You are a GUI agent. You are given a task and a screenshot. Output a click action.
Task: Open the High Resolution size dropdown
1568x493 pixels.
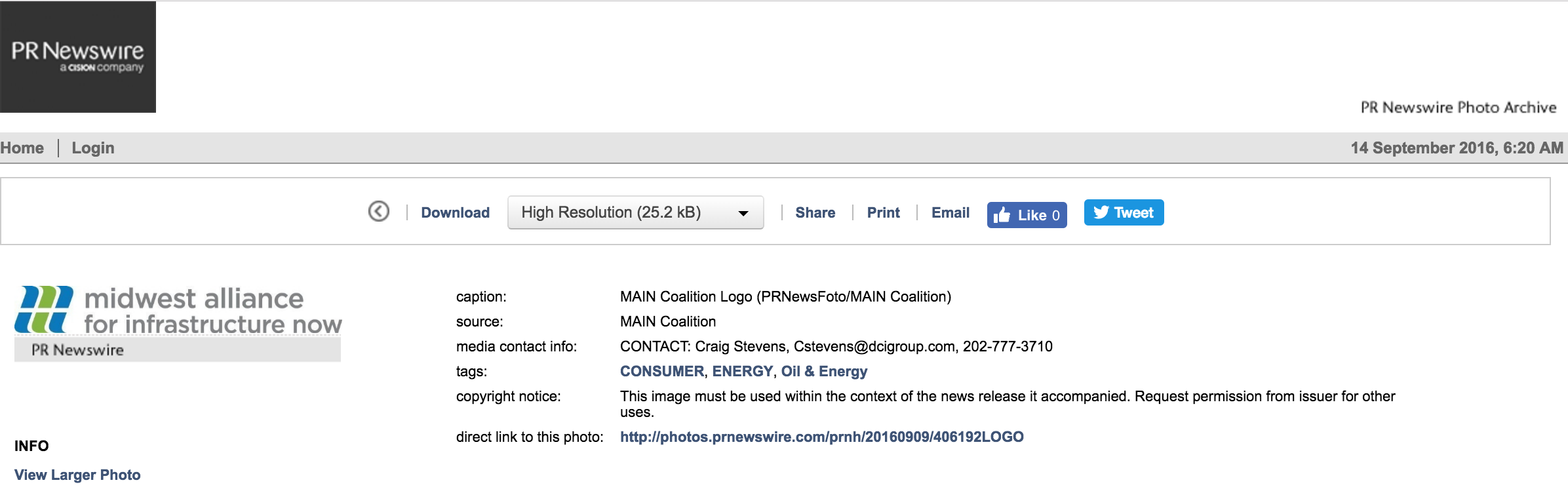[635, 212]
